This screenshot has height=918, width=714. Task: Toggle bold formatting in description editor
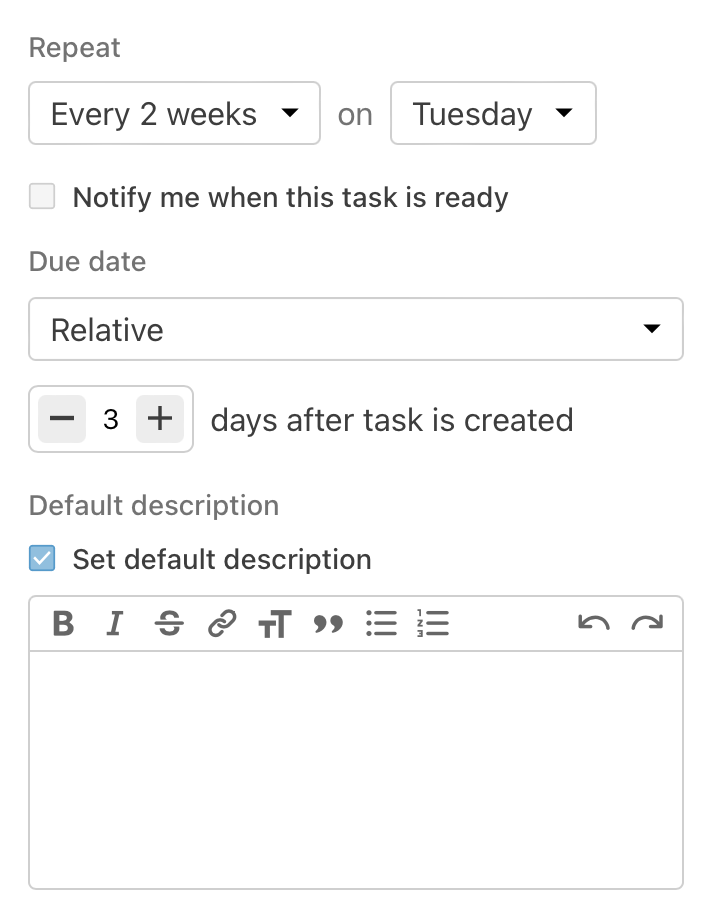coord(63,625)
